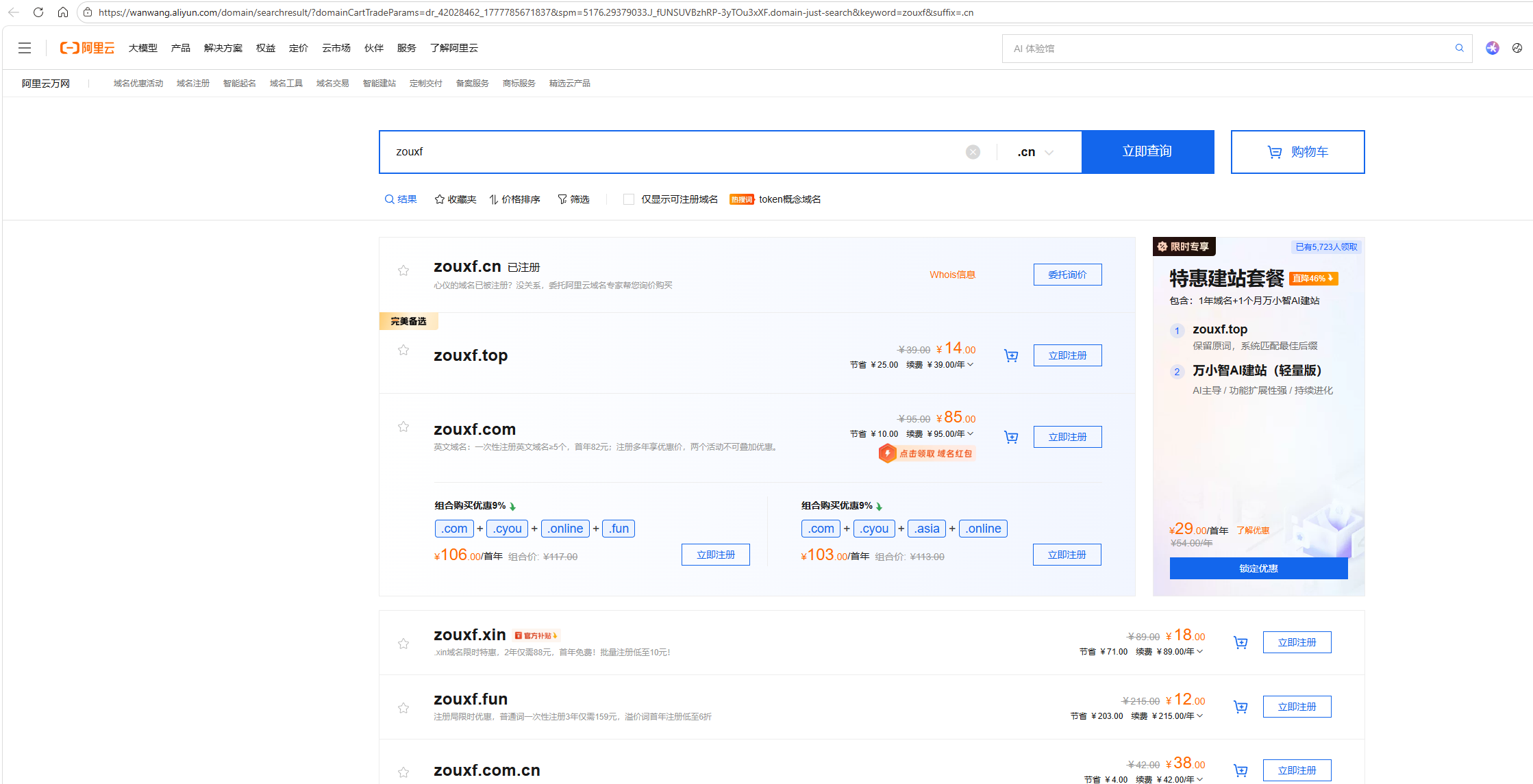
Task: Favorite zouxf.top with its star icon
Action: tap(403, 350)
